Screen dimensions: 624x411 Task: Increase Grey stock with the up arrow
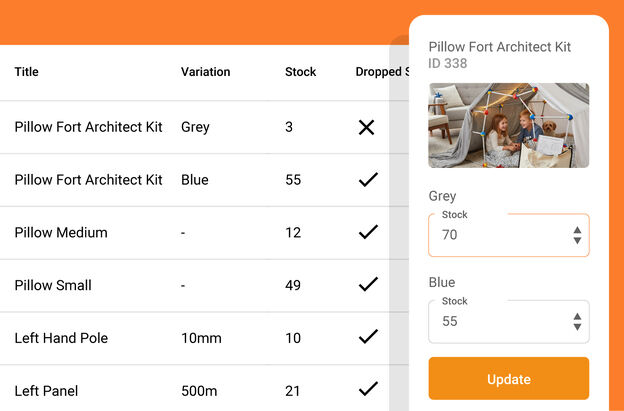577,230
